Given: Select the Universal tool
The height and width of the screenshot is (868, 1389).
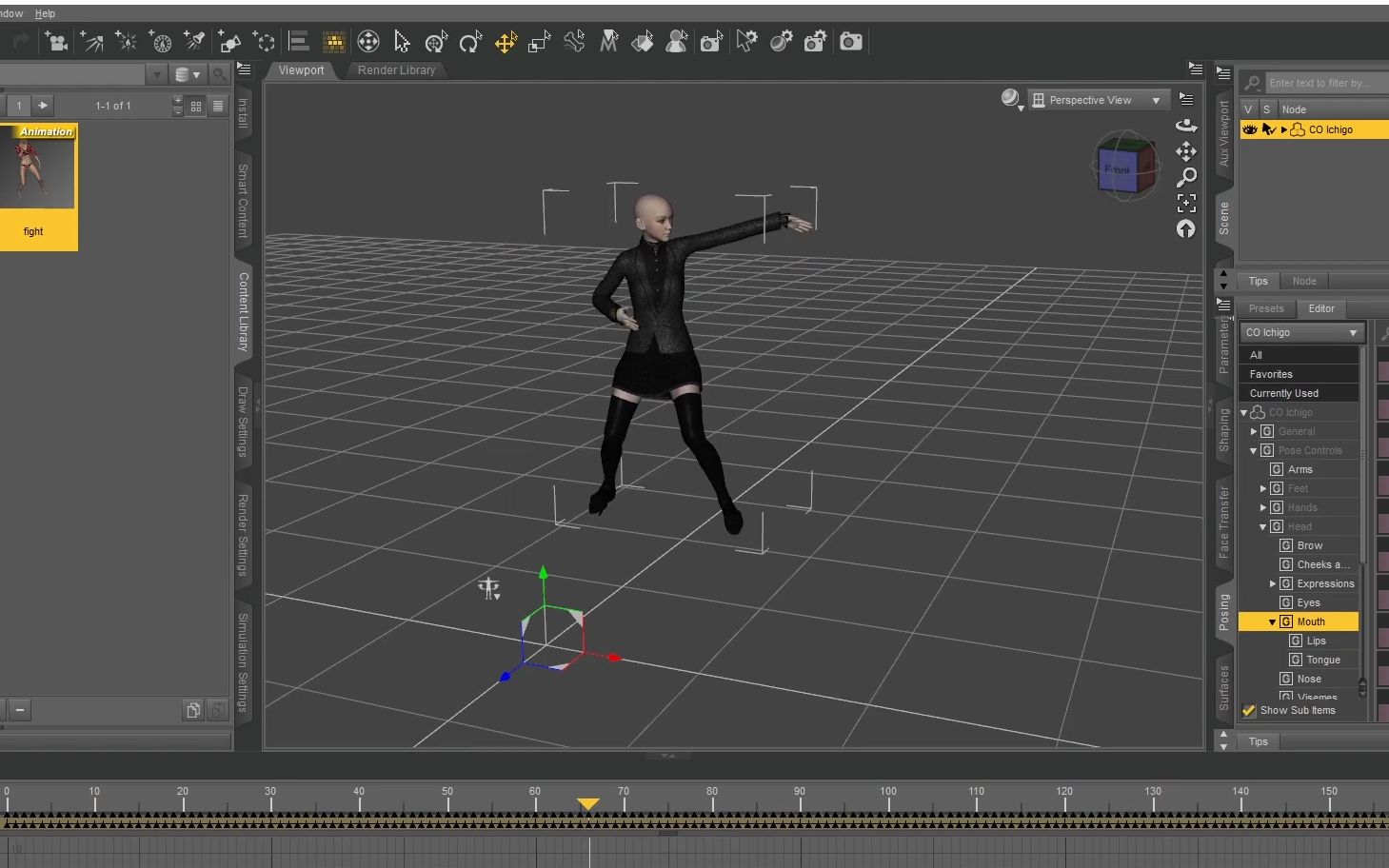Looking at the screenshot, I should click(x=367, y=41).
